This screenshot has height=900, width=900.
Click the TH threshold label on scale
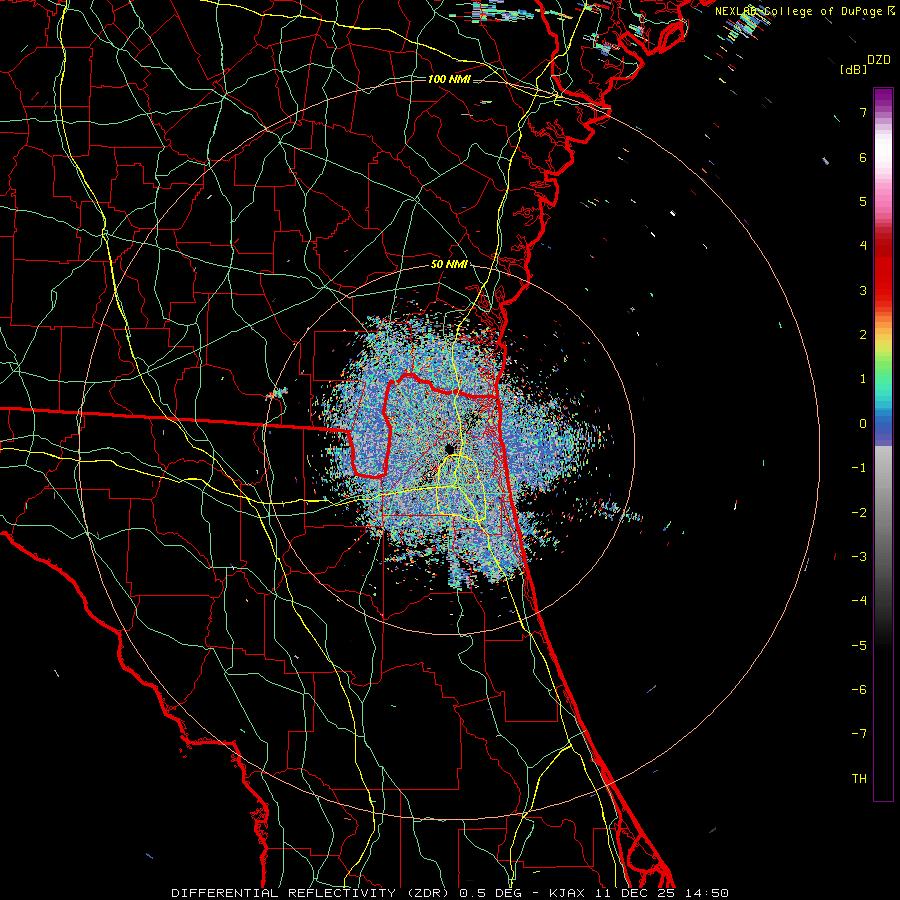tap(859, 778)
